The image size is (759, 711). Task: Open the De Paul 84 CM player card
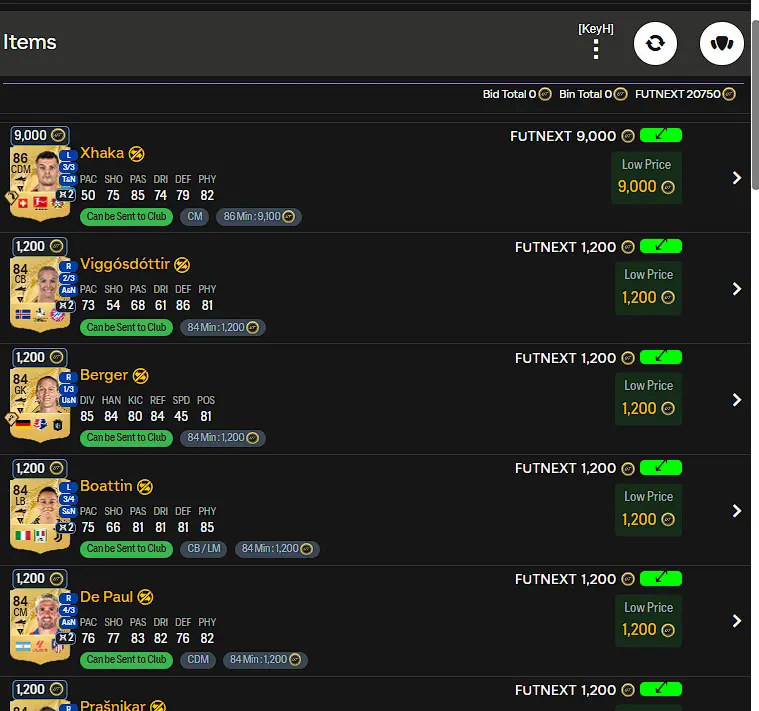40,627
